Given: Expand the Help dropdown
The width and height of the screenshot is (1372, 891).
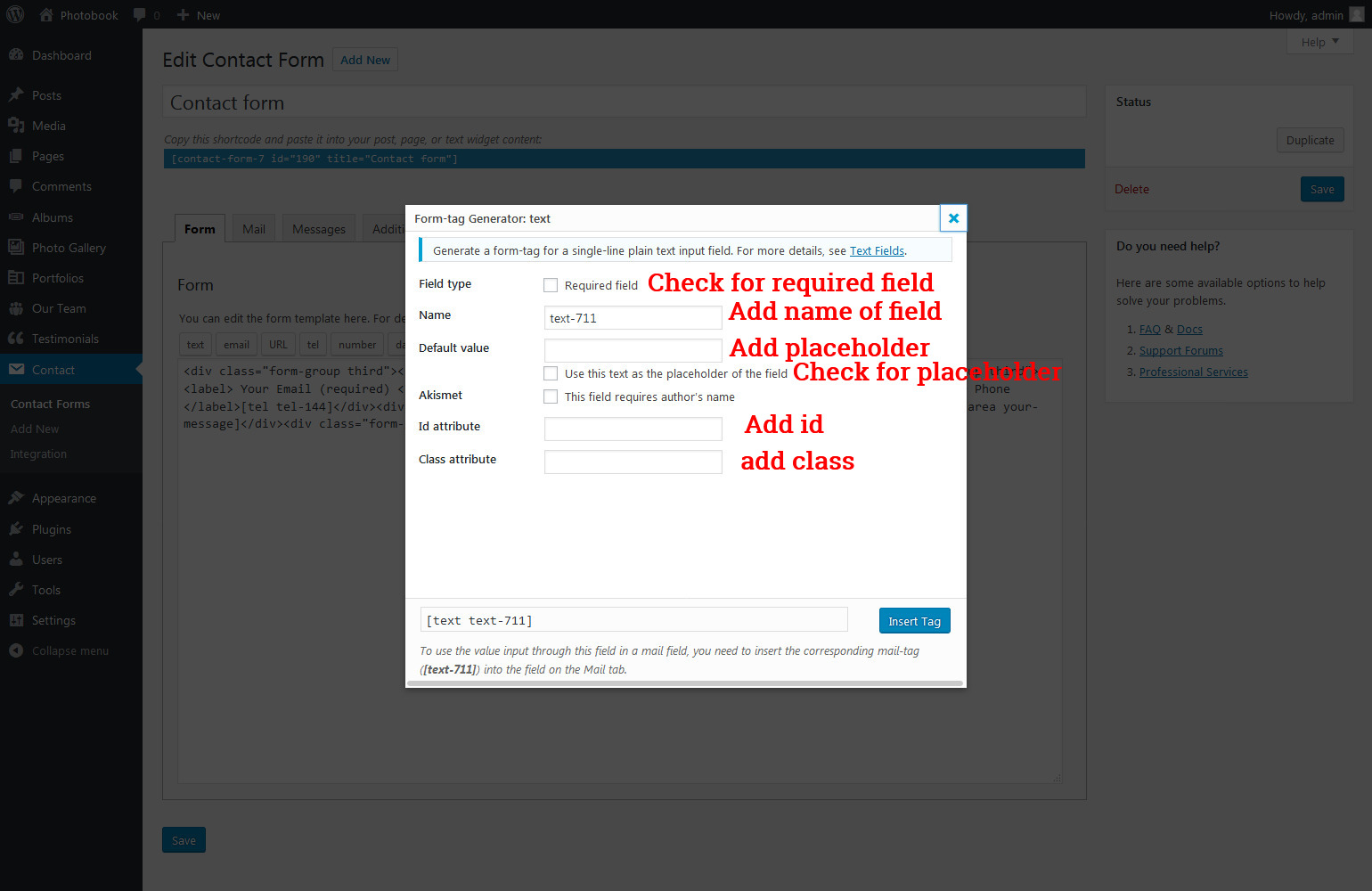Looking at the screenshot, I should click(x=1319, y=42).
